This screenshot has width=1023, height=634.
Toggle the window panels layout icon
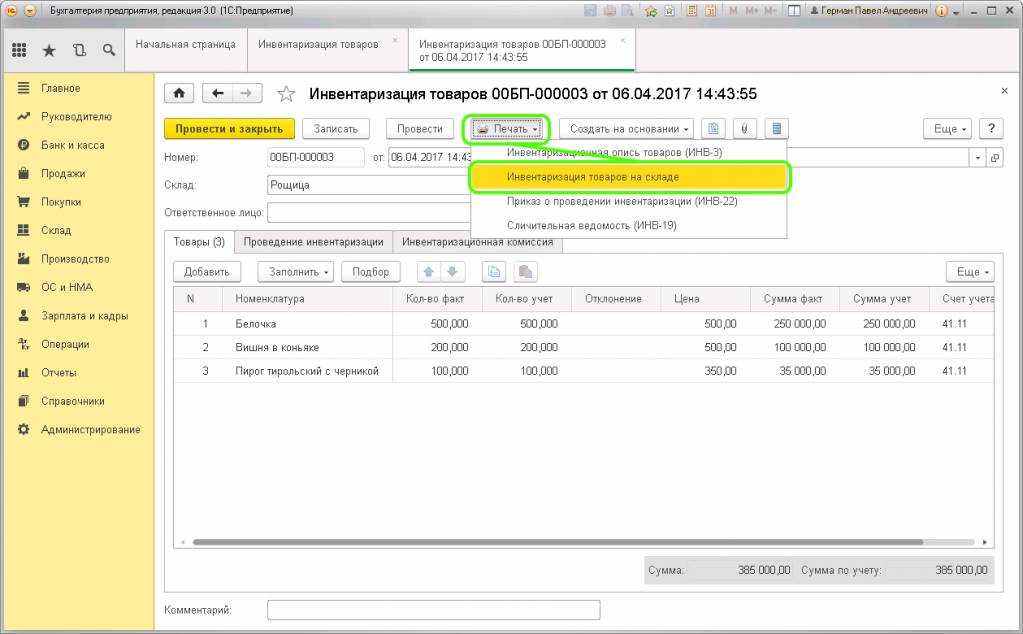[794, 11]
